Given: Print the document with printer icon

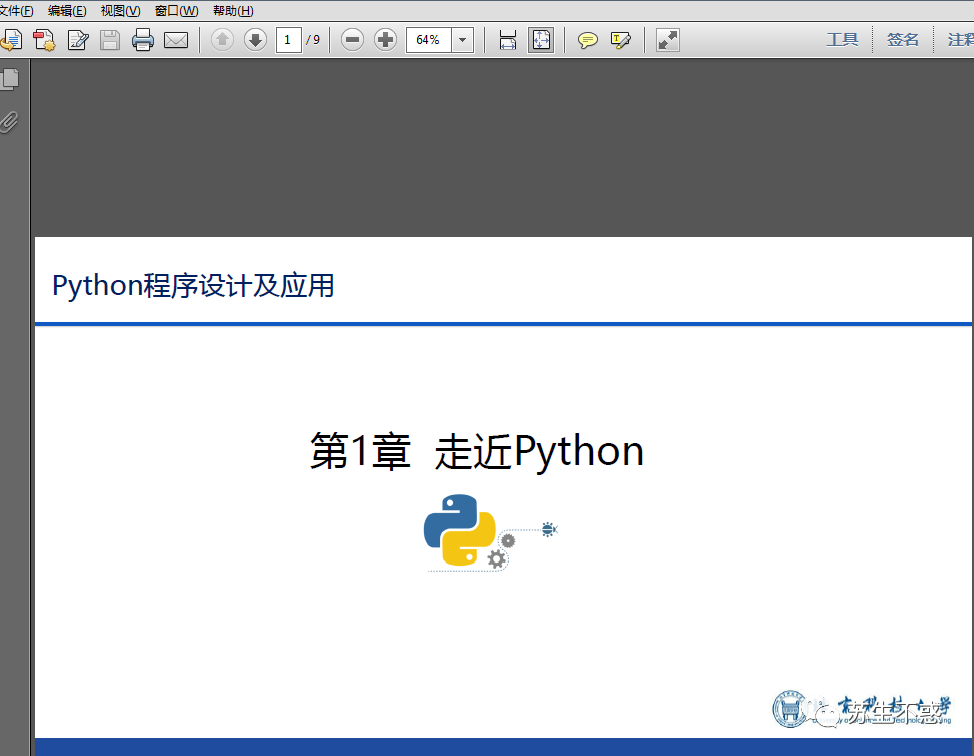Looking at the screenshot, I should tap(143, 40).
